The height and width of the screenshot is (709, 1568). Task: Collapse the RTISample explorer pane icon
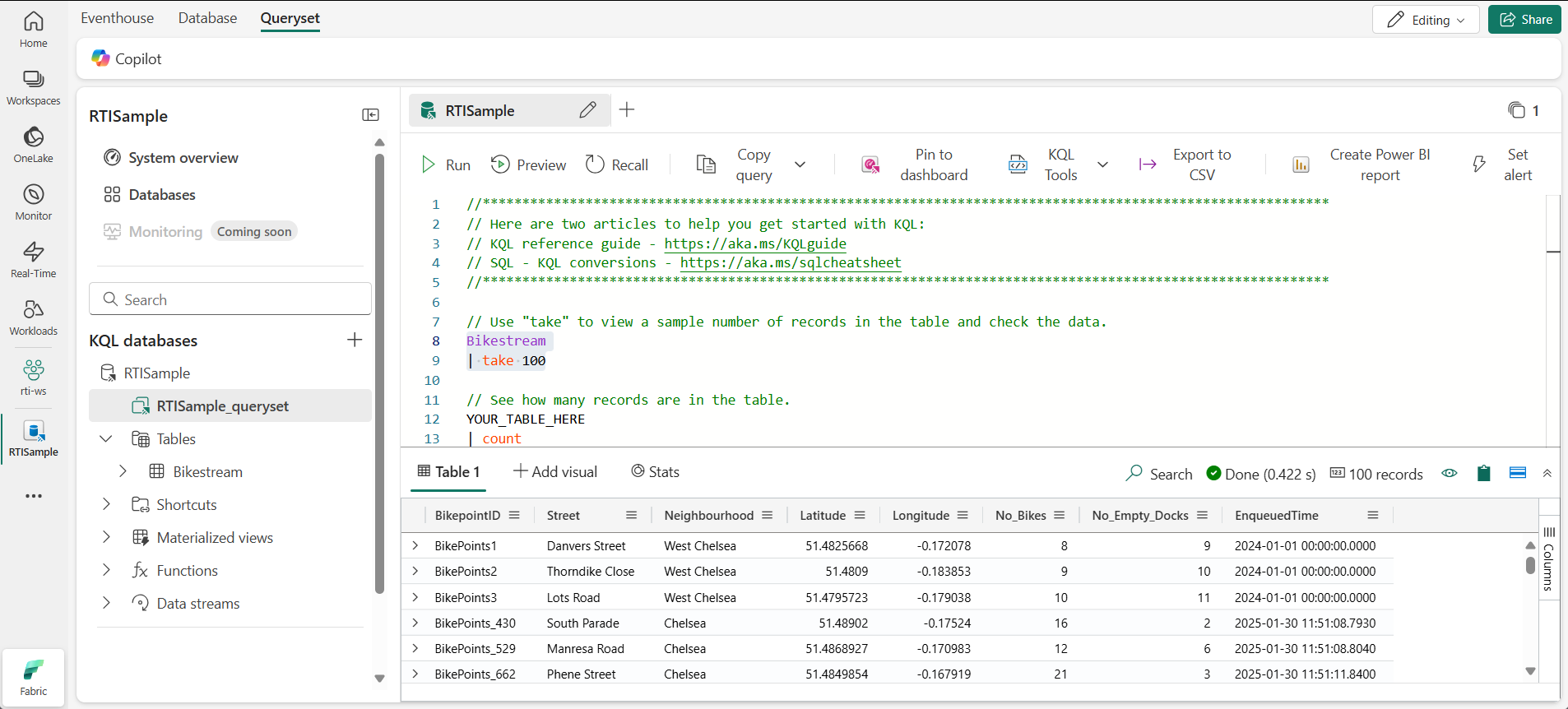click(x=371, y=115)
